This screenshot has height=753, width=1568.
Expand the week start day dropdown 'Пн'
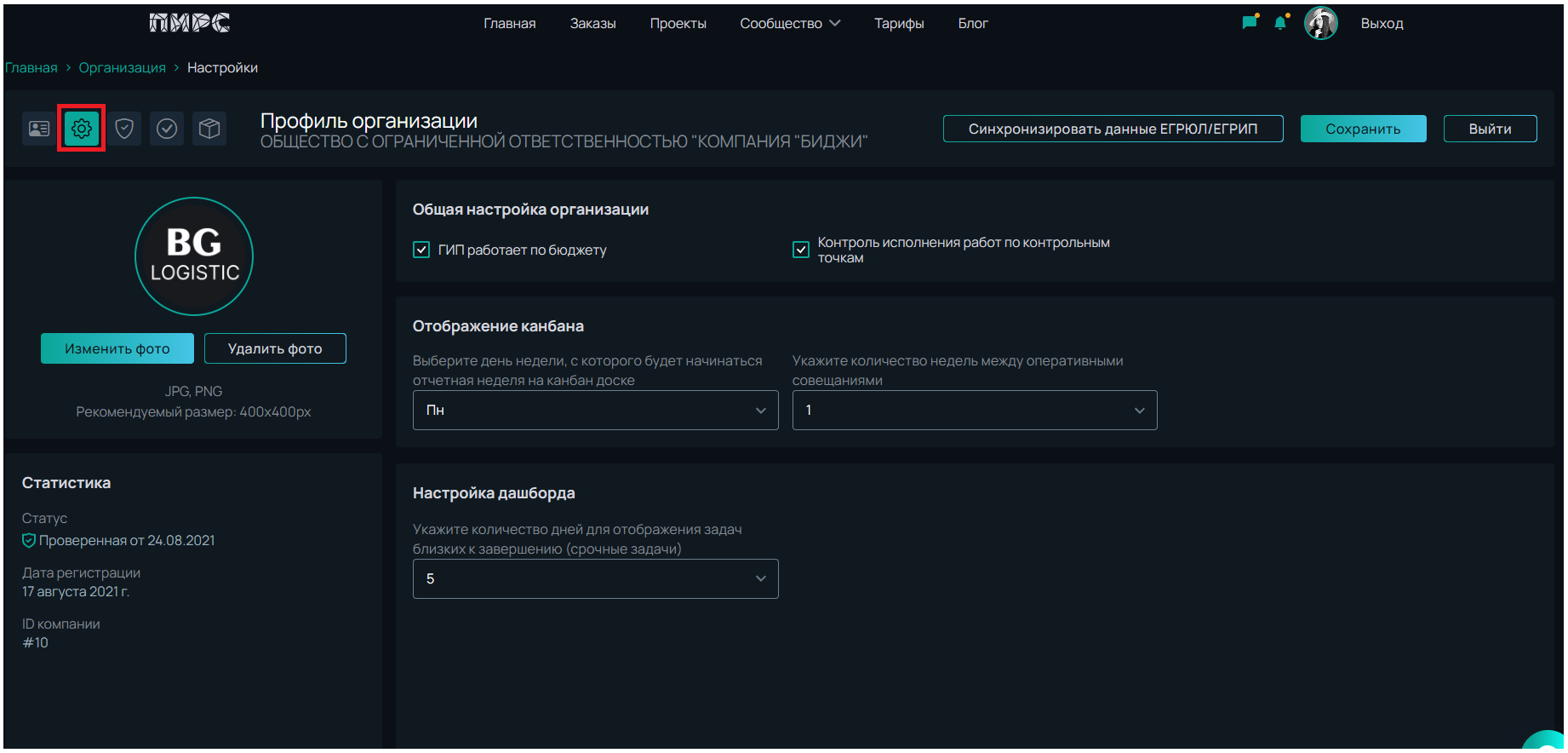click(595, 411)
